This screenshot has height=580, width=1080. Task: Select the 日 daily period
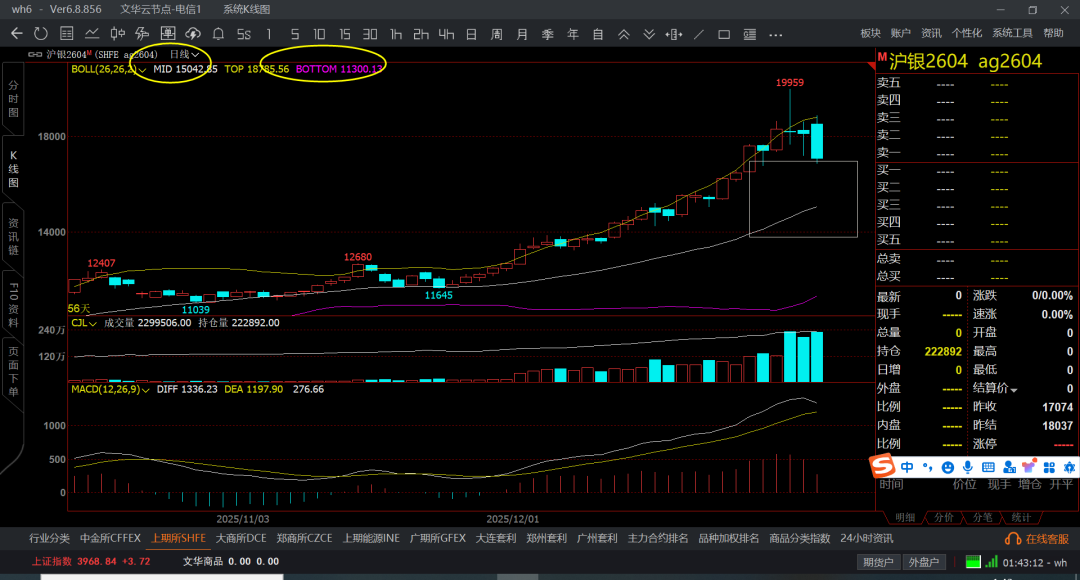pos(471,34)
